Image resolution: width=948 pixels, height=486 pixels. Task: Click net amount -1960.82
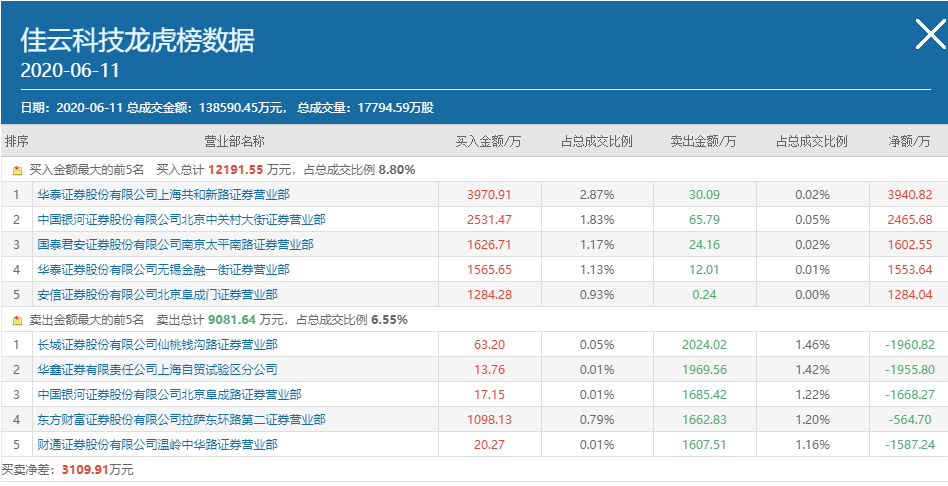(908, 345)
